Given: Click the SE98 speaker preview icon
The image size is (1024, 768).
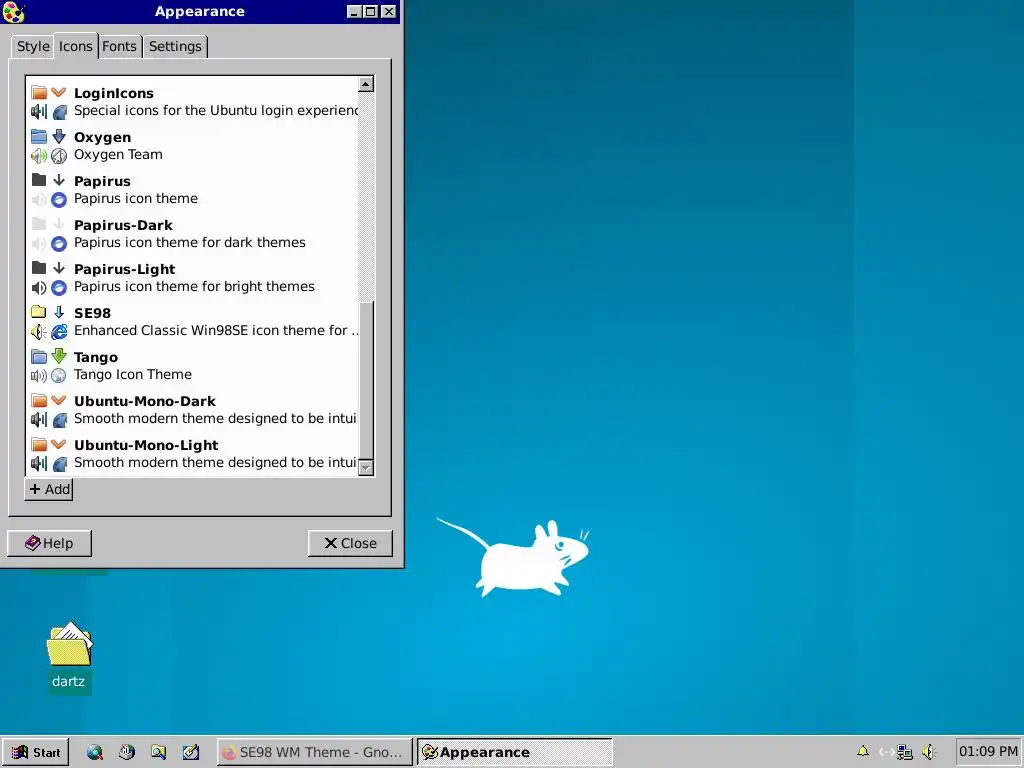Looking at the screenshot, I should coord(39,331).
